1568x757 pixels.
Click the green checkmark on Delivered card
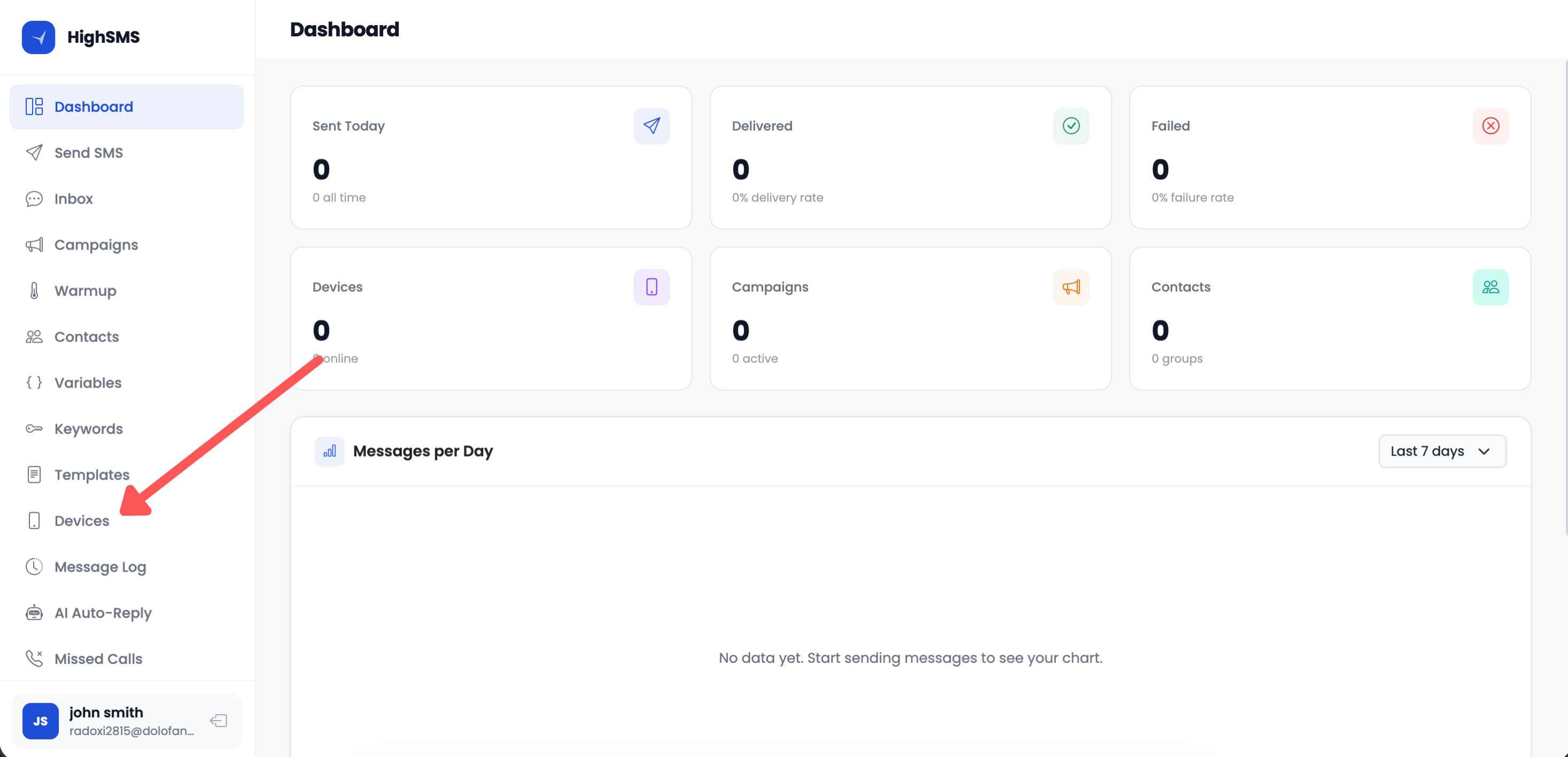pyautogui.click(x=1070, y=126)
